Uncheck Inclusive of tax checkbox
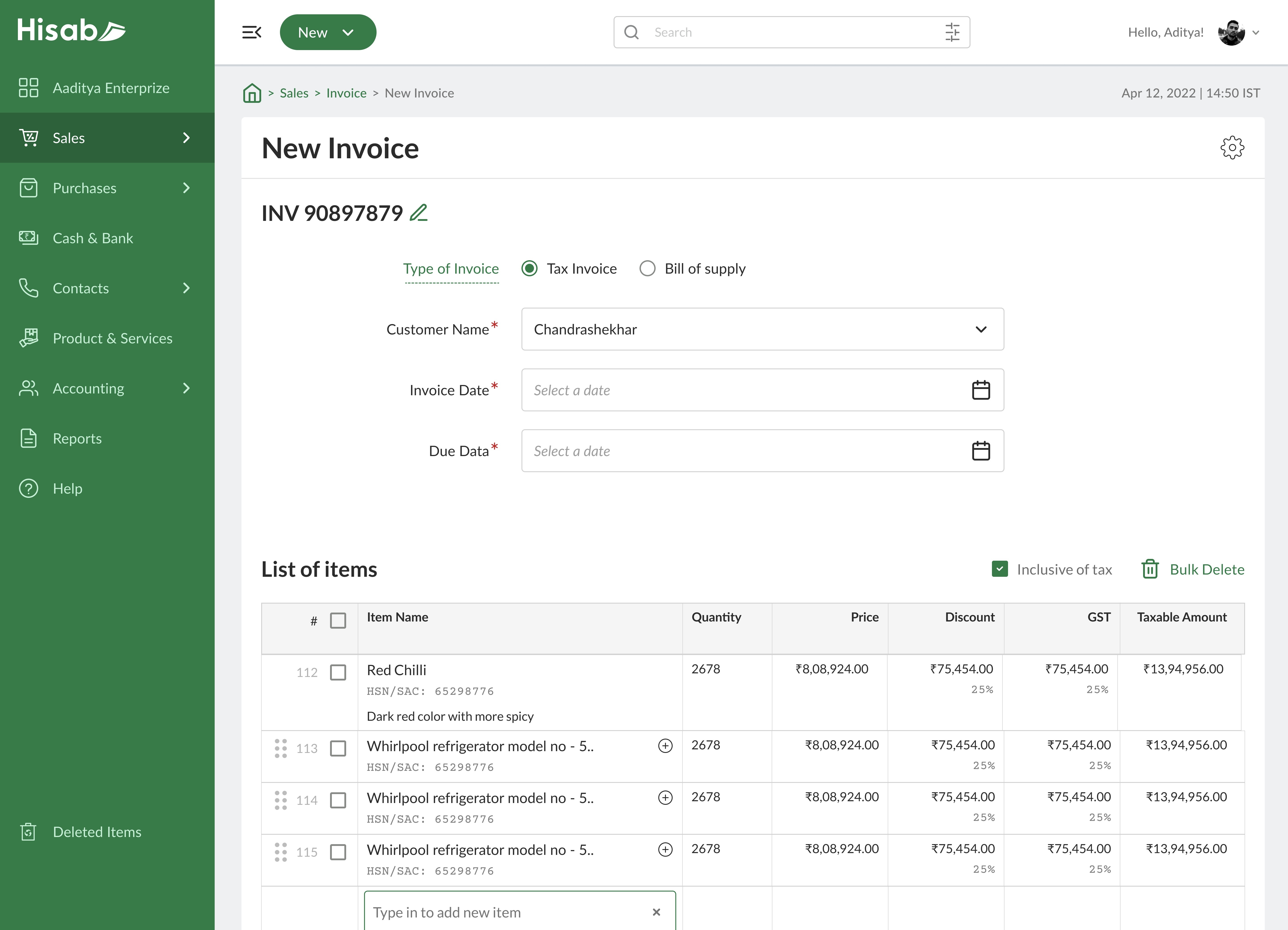This screenshot has width=1288, height=930. click(x=1000, y=569)
